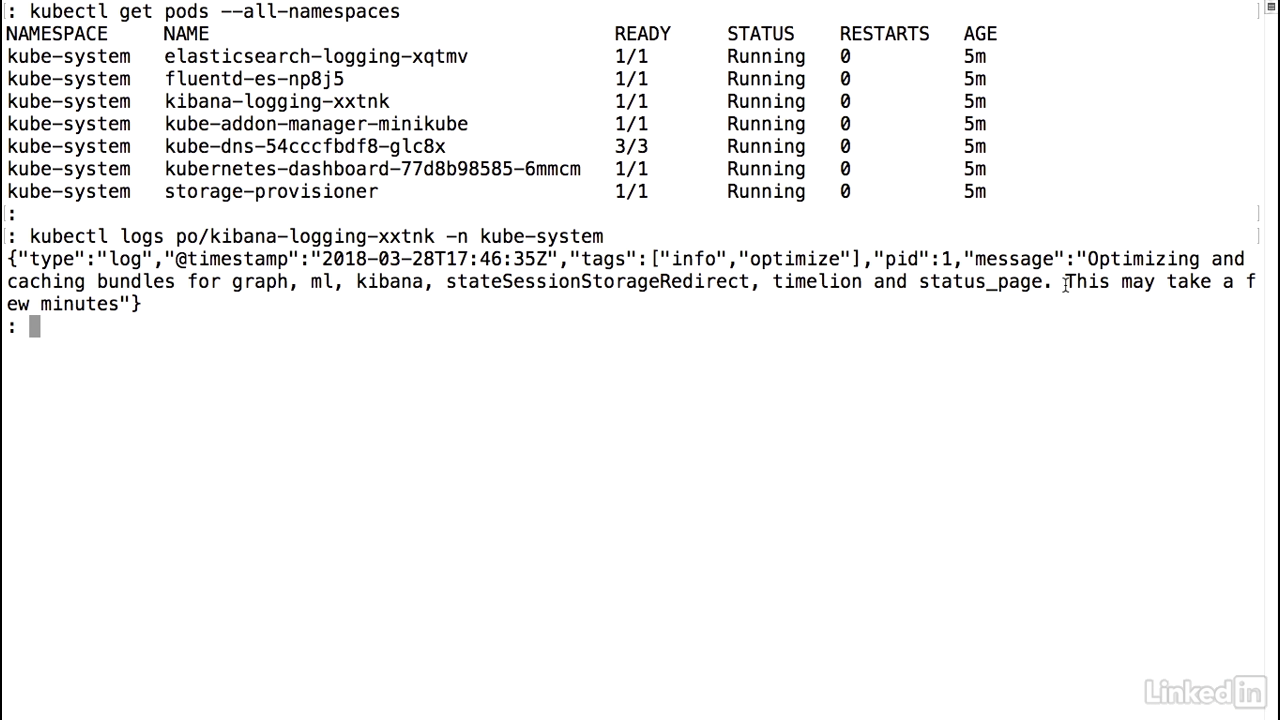Click the RESTARTS column header
This screenshot has height=720, width=1280.
point(884,34)
